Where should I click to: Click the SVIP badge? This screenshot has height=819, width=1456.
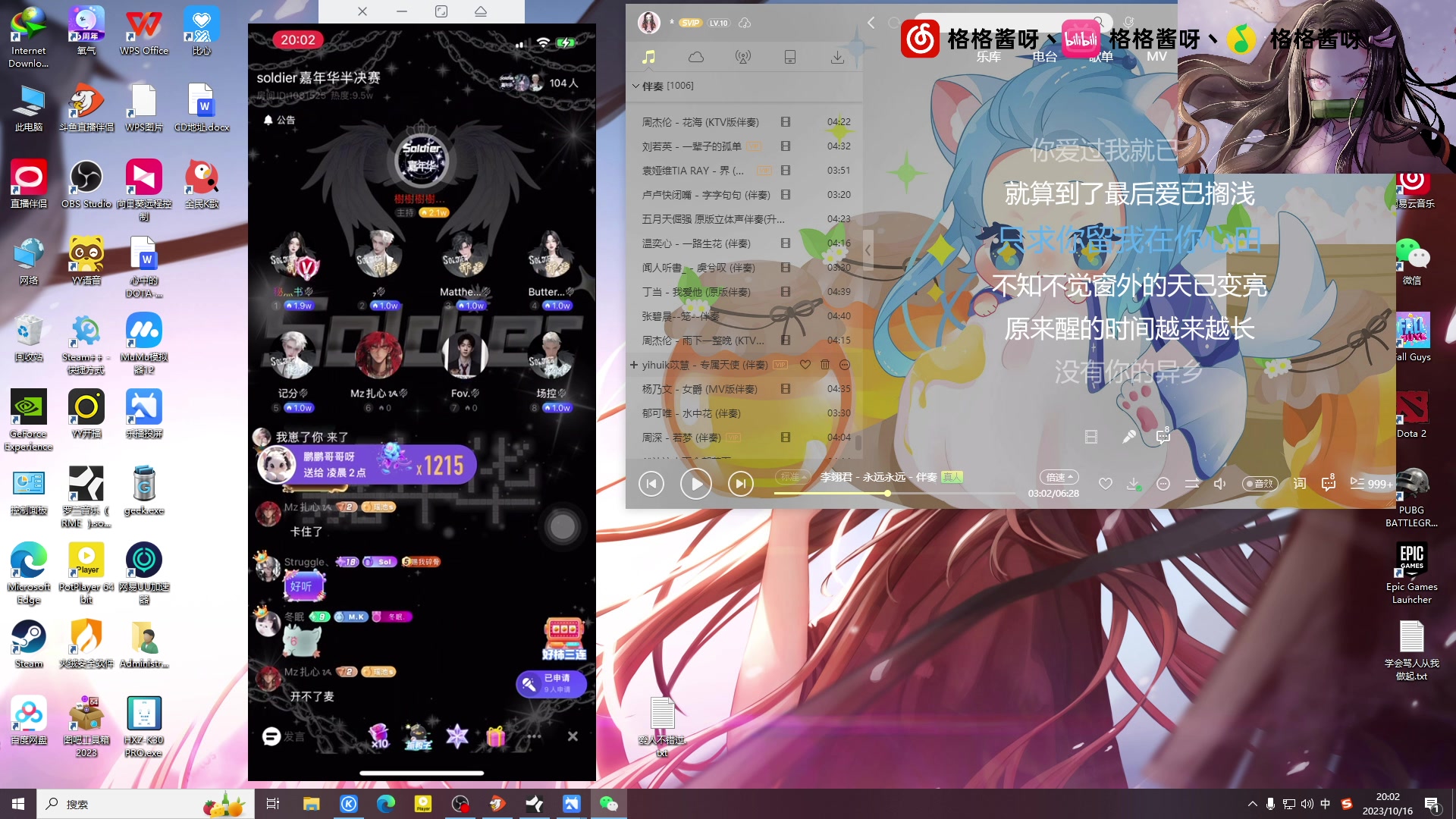tap(690, 23)
